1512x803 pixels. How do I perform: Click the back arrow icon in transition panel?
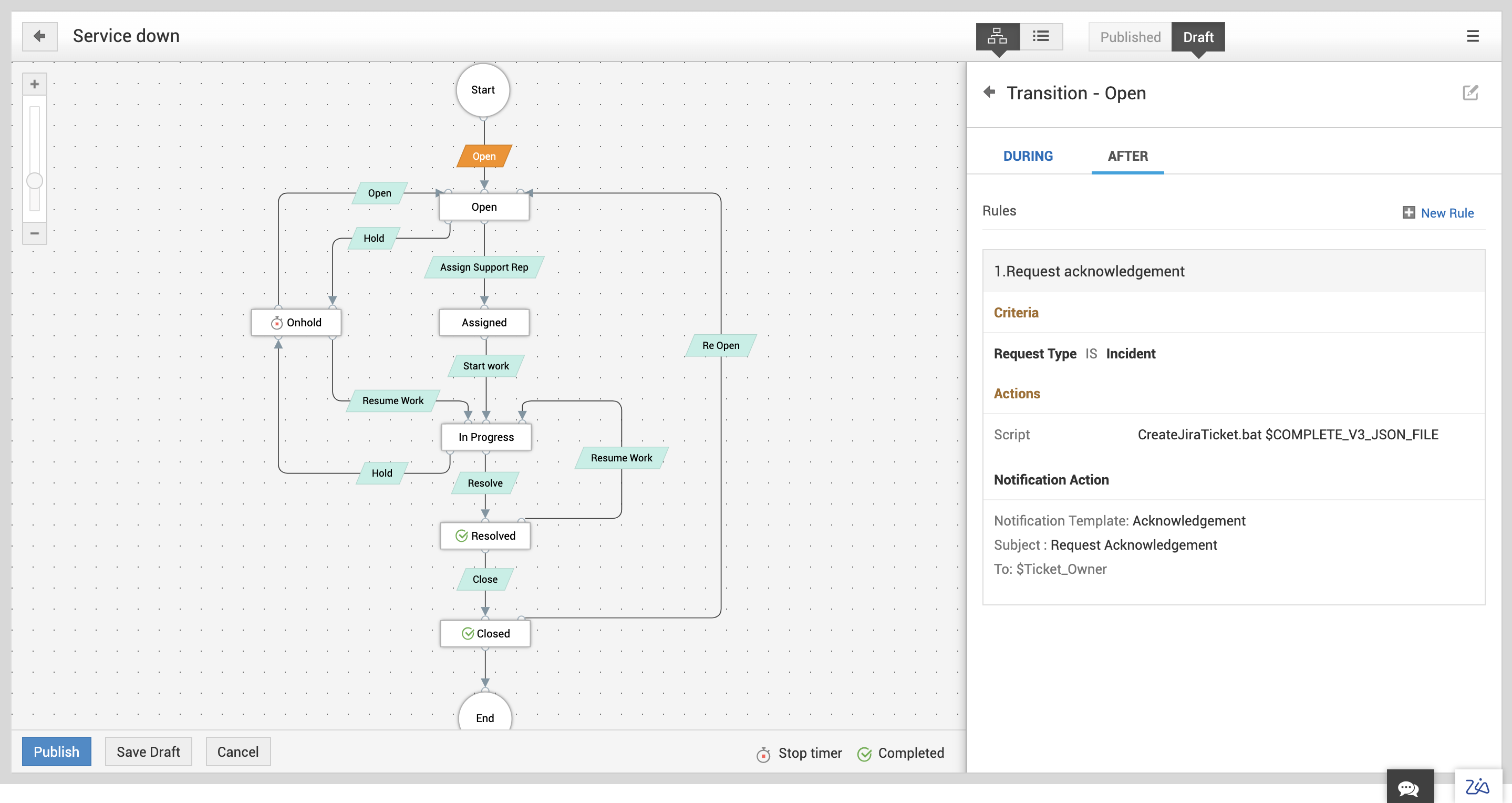click(988, 93)
